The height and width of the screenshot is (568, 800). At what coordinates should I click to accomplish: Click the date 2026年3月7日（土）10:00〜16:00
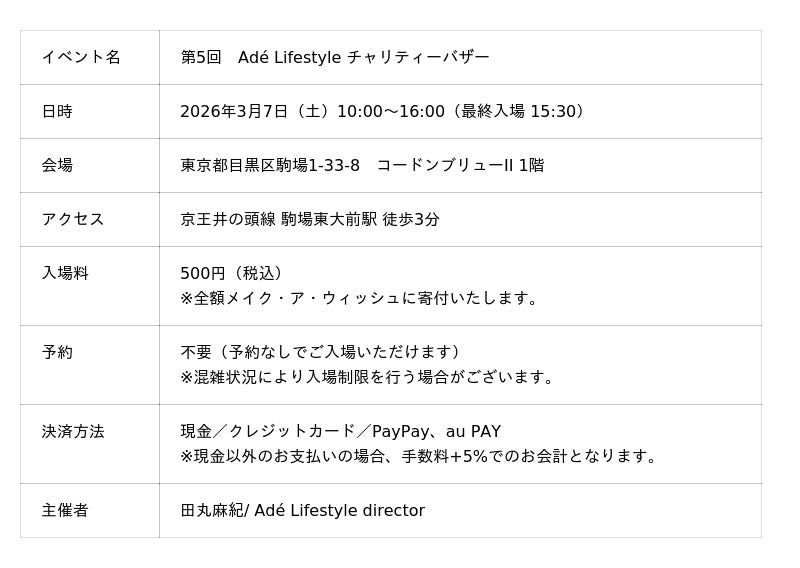[312, 111]
